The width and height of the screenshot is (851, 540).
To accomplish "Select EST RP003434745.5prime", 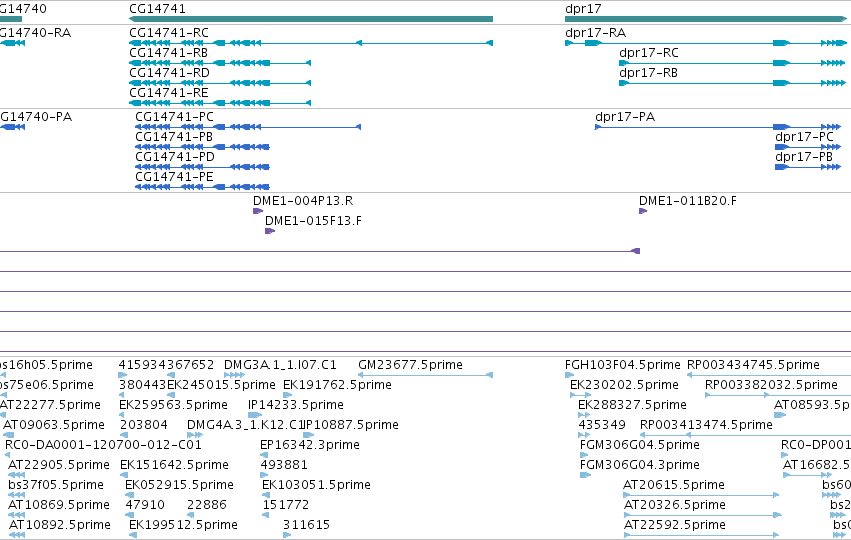I will point(753,365).
